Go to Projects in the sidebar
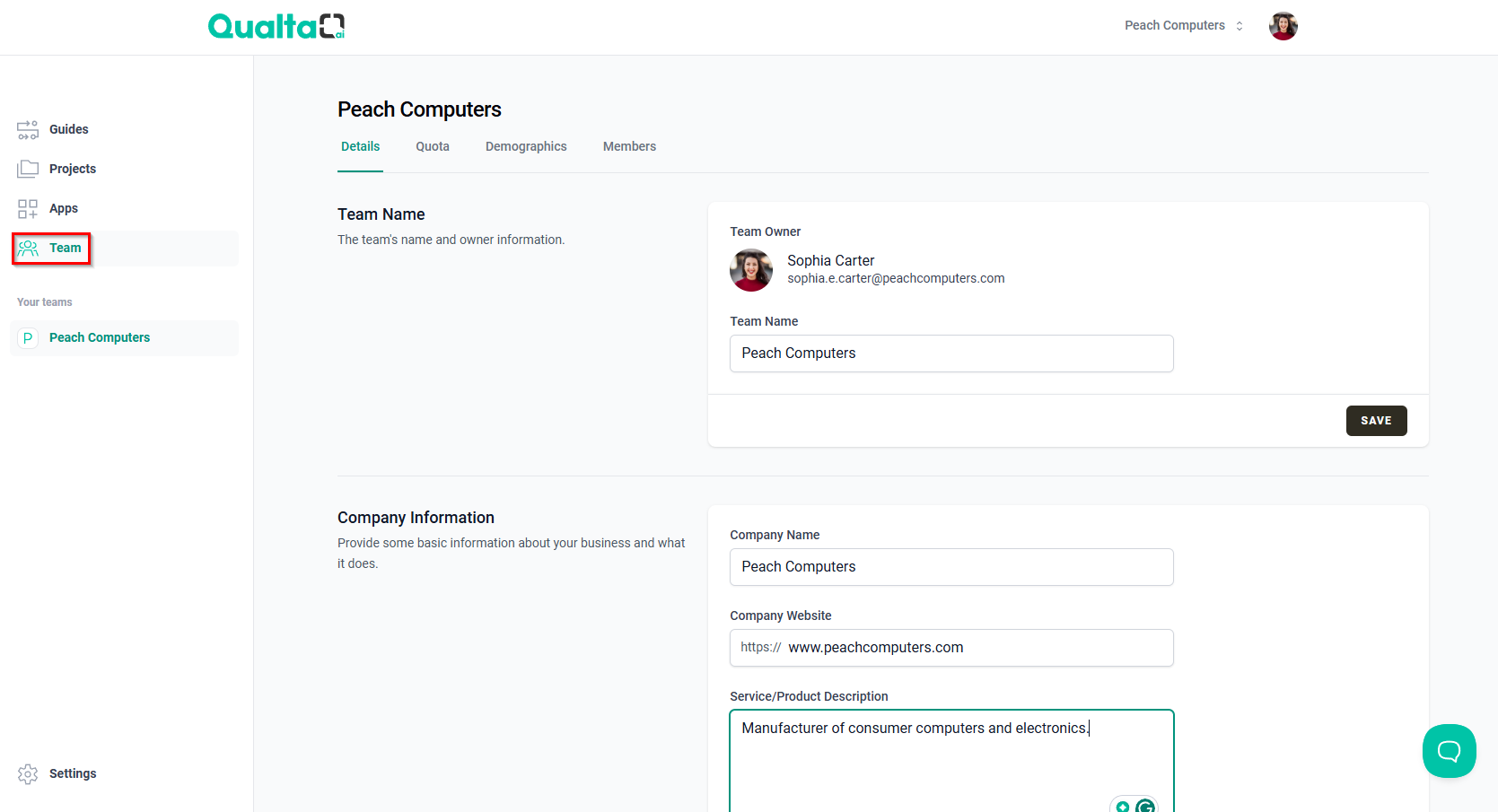 pos(124,169)
